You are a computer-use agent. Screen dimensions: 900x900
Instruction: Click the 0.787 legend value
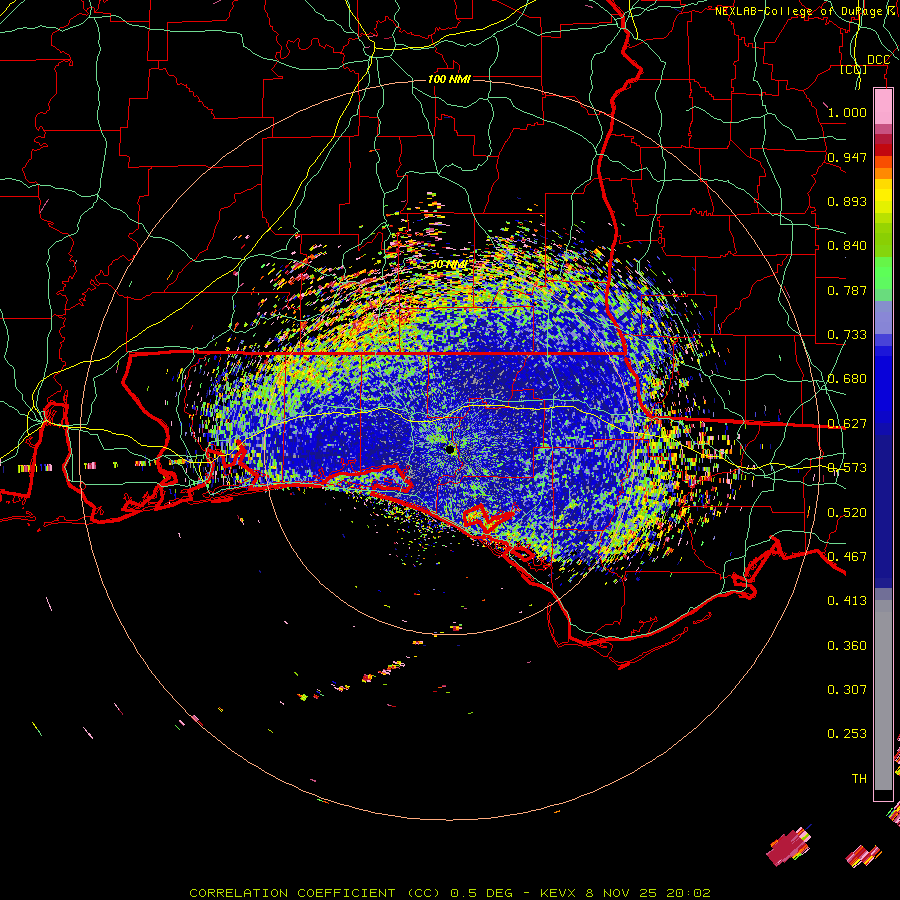click(847, 290)
